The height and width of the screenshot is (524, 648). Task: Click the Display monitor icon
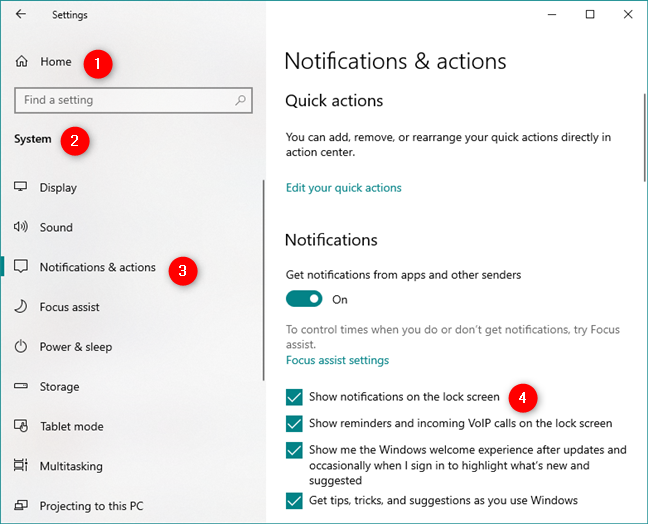[21, 188]
